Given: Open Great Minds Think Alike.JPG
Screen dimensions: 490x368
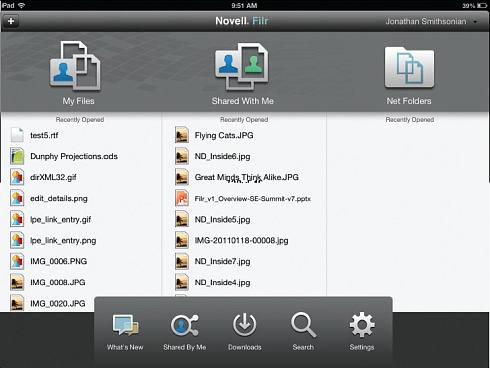Looking at the screenshot, I should tap(247, 177).
